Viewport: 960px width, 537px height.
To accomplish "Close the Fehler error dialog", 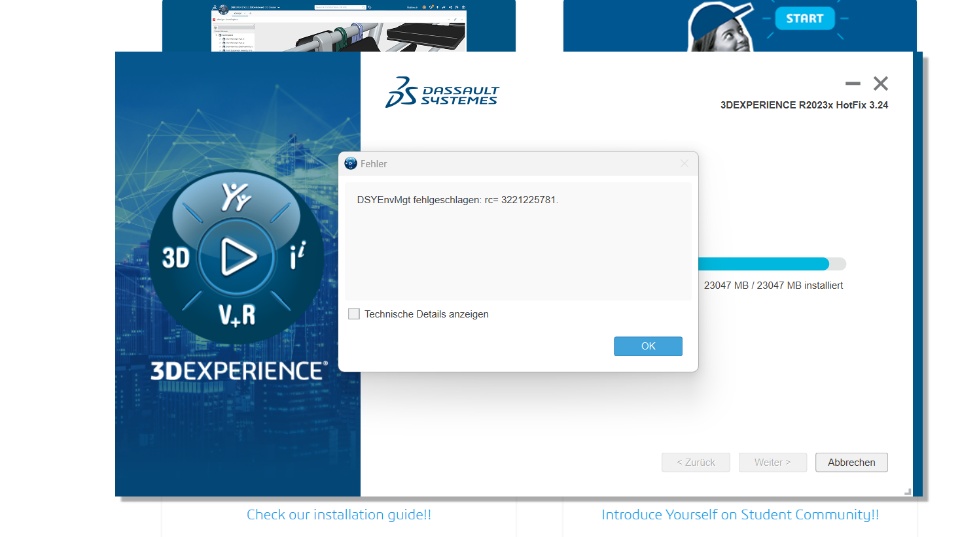I will (684, 163).
